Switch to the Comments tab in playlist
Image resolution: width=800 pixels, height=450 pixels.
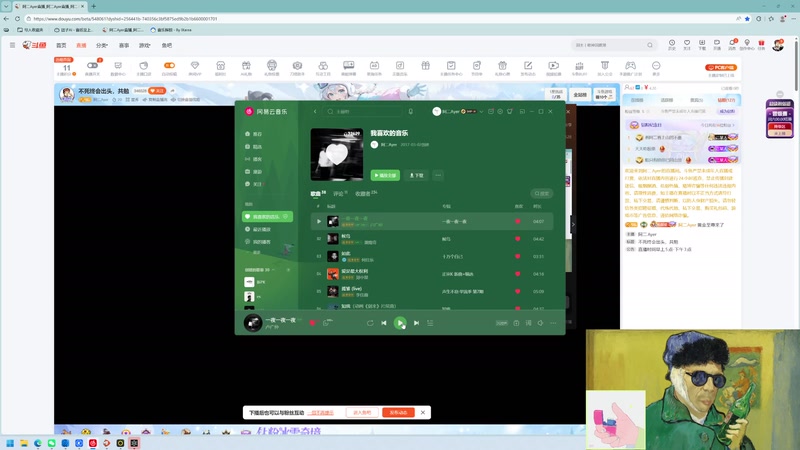click(x=340, y=193)
